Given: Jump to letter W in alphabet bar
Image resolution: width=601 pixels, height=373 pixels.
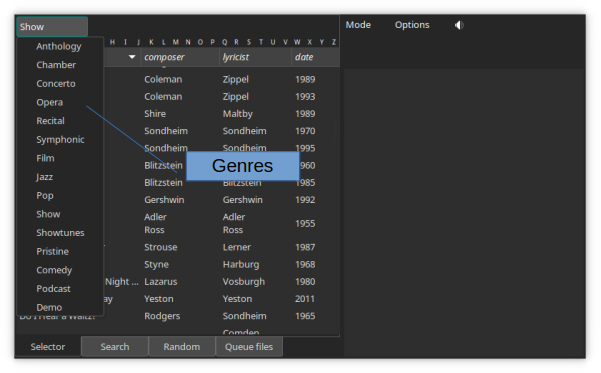Looking at the screenshot, I should click(x=297, y=42).
